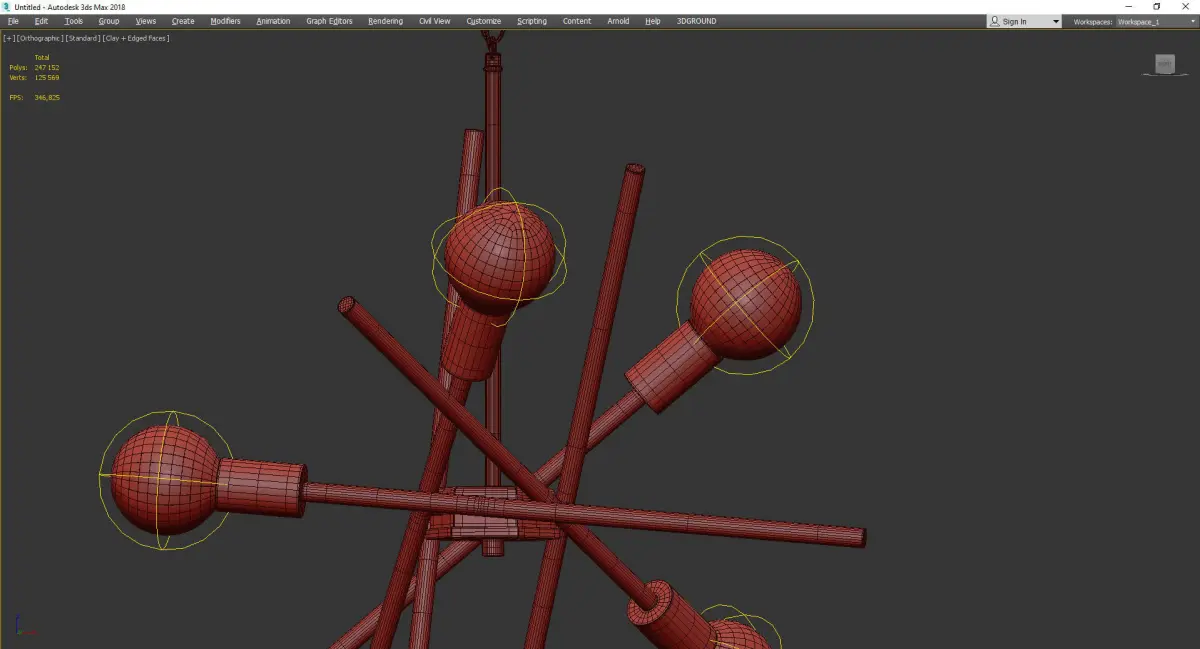Open the Help menu

(653, 21)
